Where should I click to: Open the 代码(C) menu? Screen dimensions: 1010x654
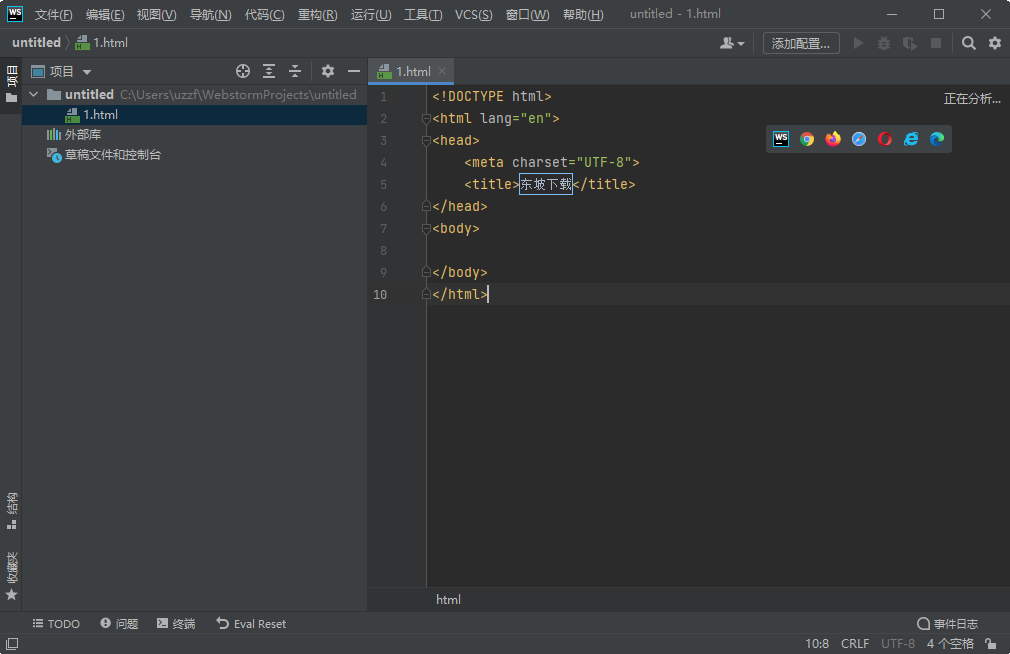click(265, 15)
